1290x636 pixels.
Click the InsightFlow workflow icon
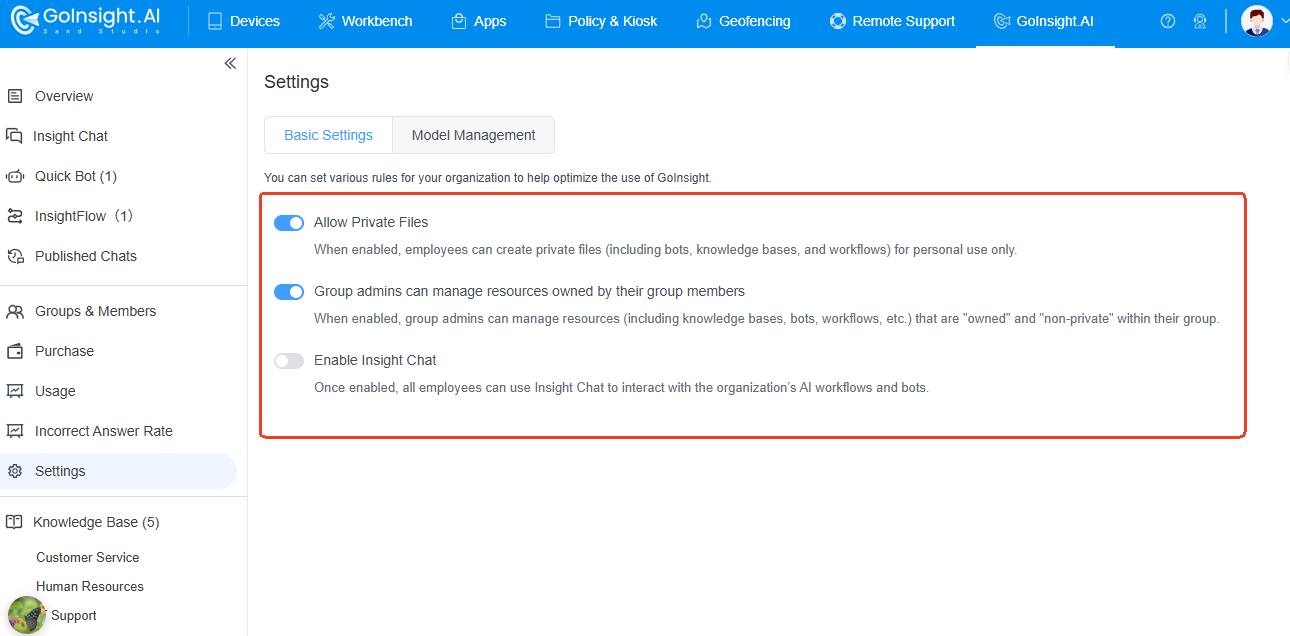(x=15, y=216)
